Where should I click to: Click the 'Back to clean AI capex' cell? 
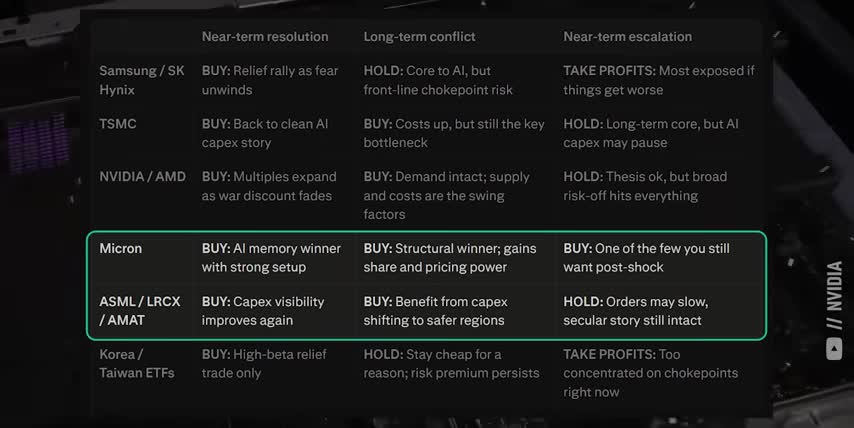point(264,133)
